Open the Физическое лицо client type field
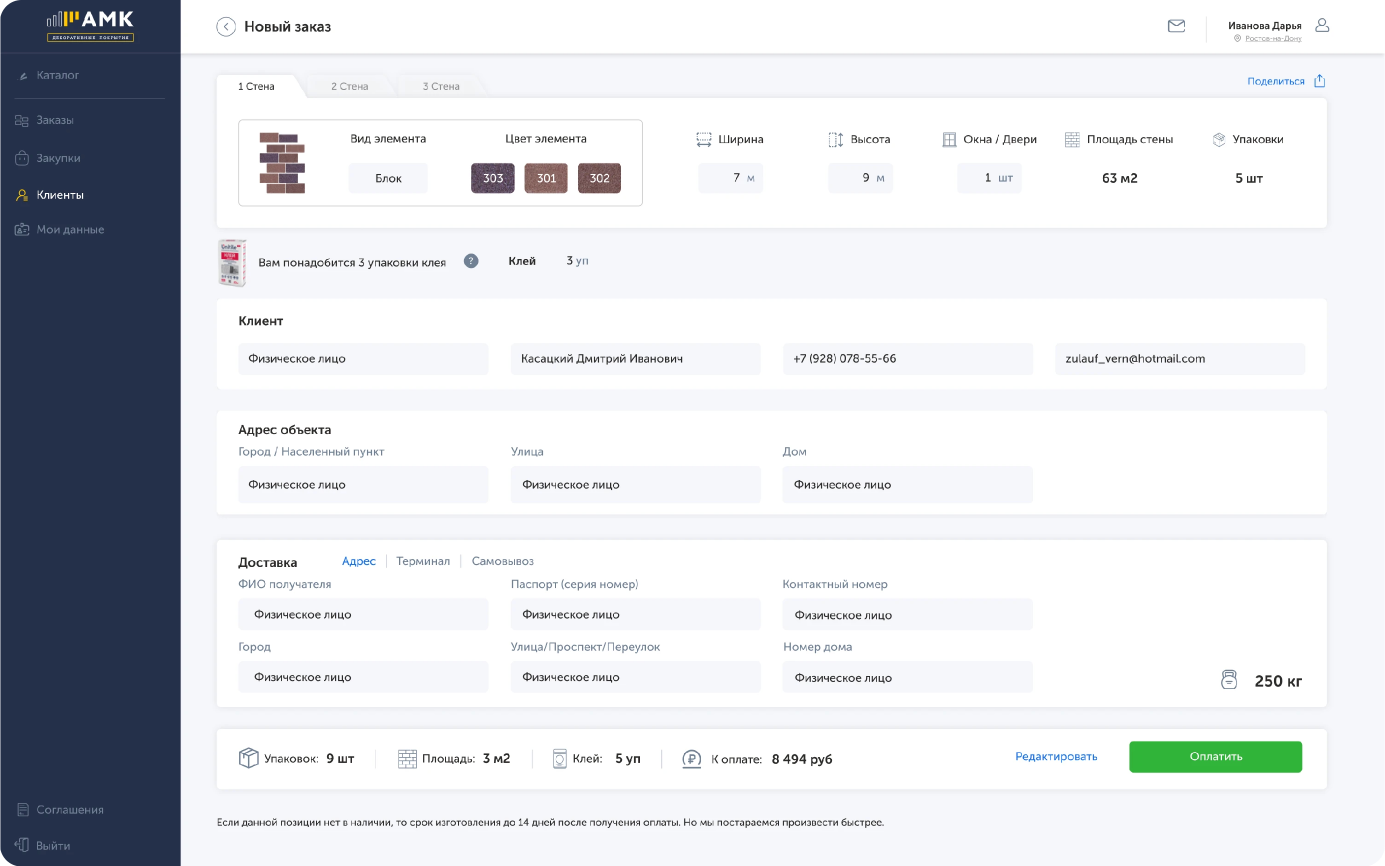The height and width of the screenshot is (866, 1385). point(363,359)
